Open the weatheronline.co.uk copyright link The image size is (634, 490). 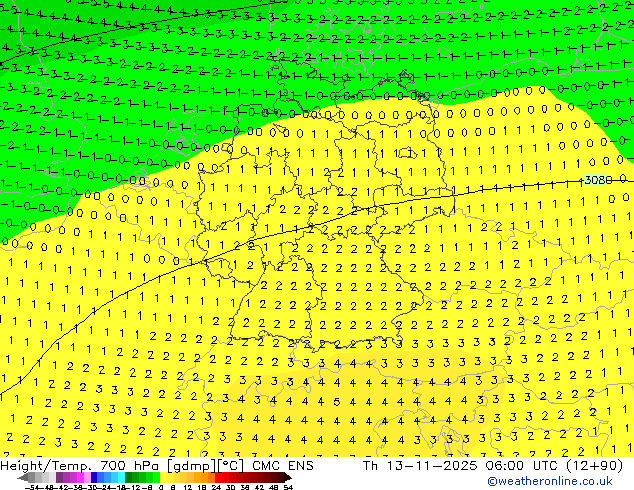550,481
